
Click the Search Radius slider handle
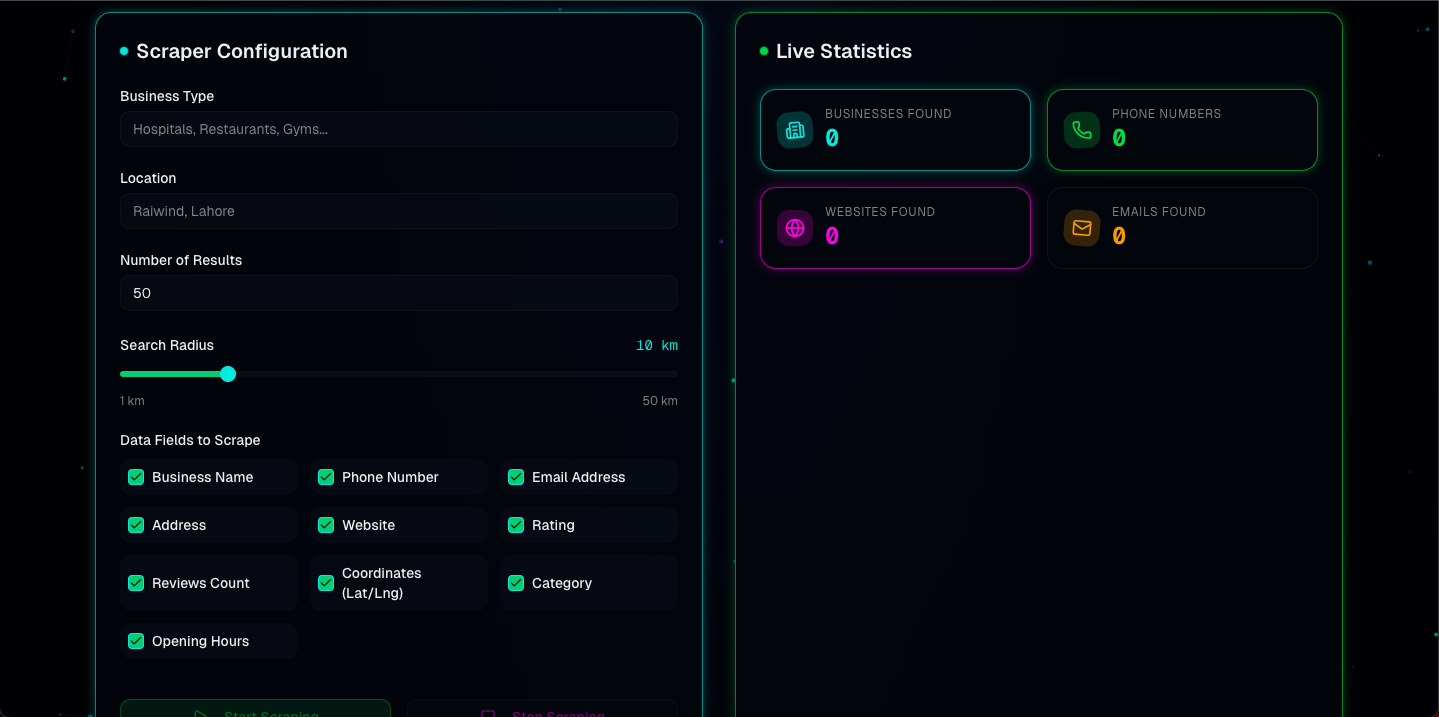(228, 374)
